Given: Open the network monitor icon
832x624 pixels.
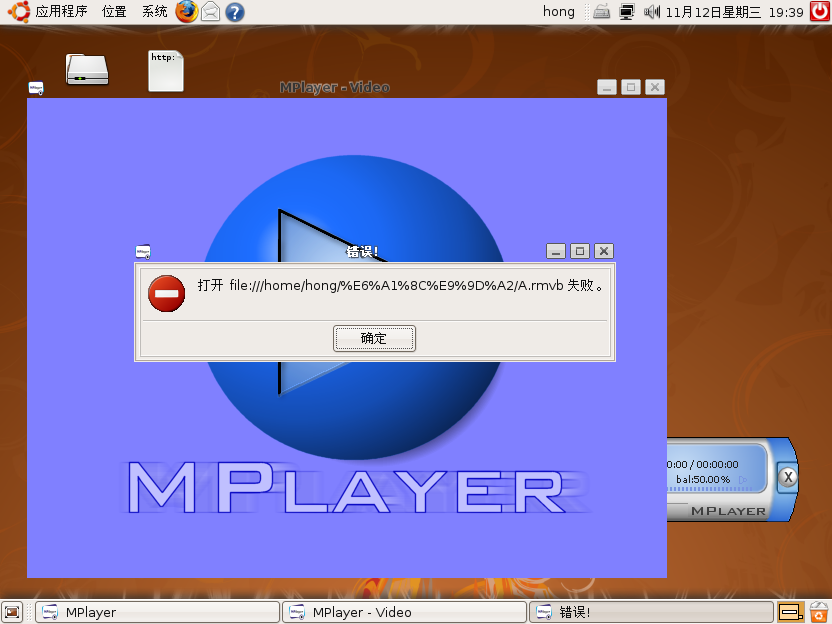Looking at the screenshot, I should pyautogui.click(x=627, y=11).
